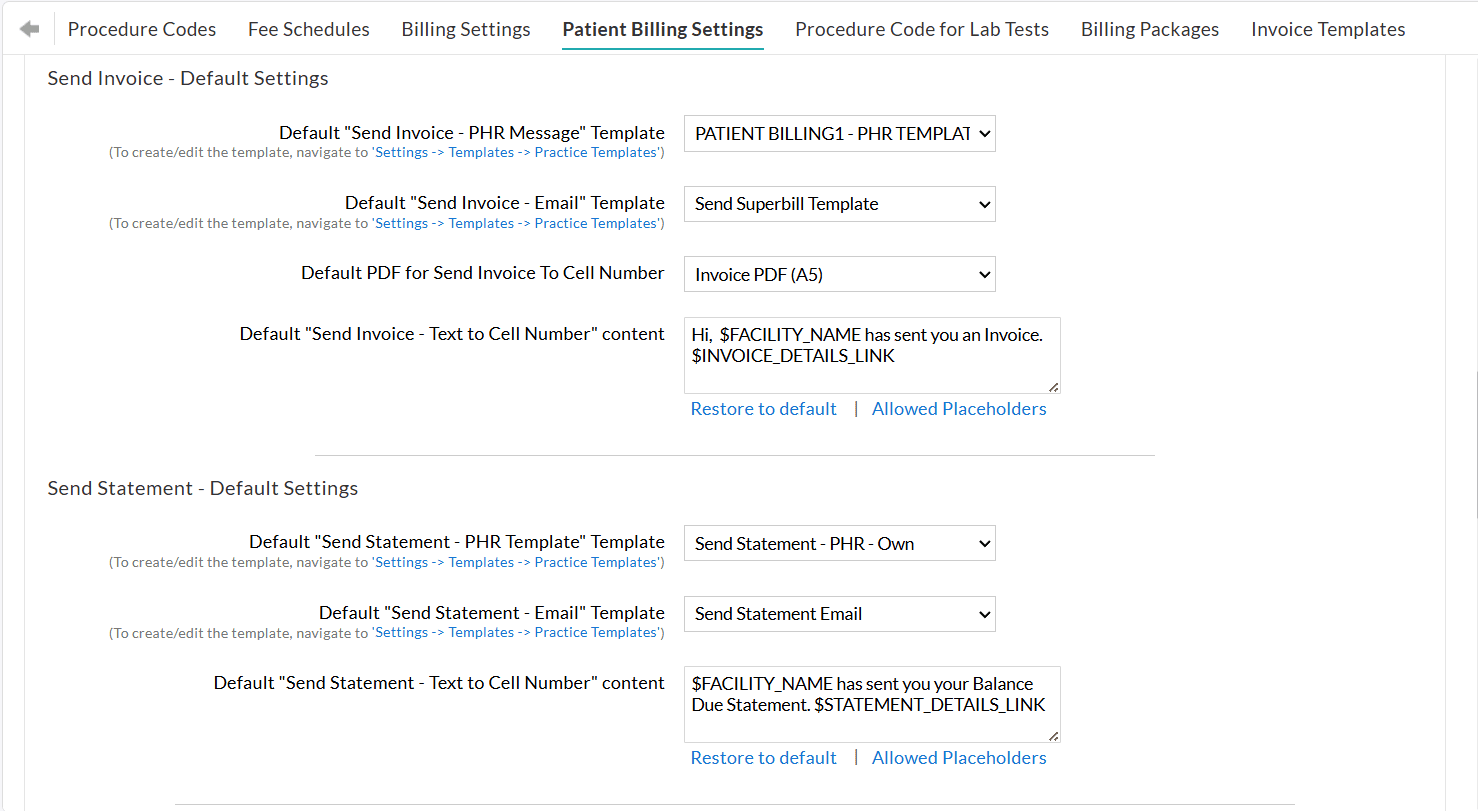Expand the Default PDF for Send Invoice dropdown

(x=839, y=274)
